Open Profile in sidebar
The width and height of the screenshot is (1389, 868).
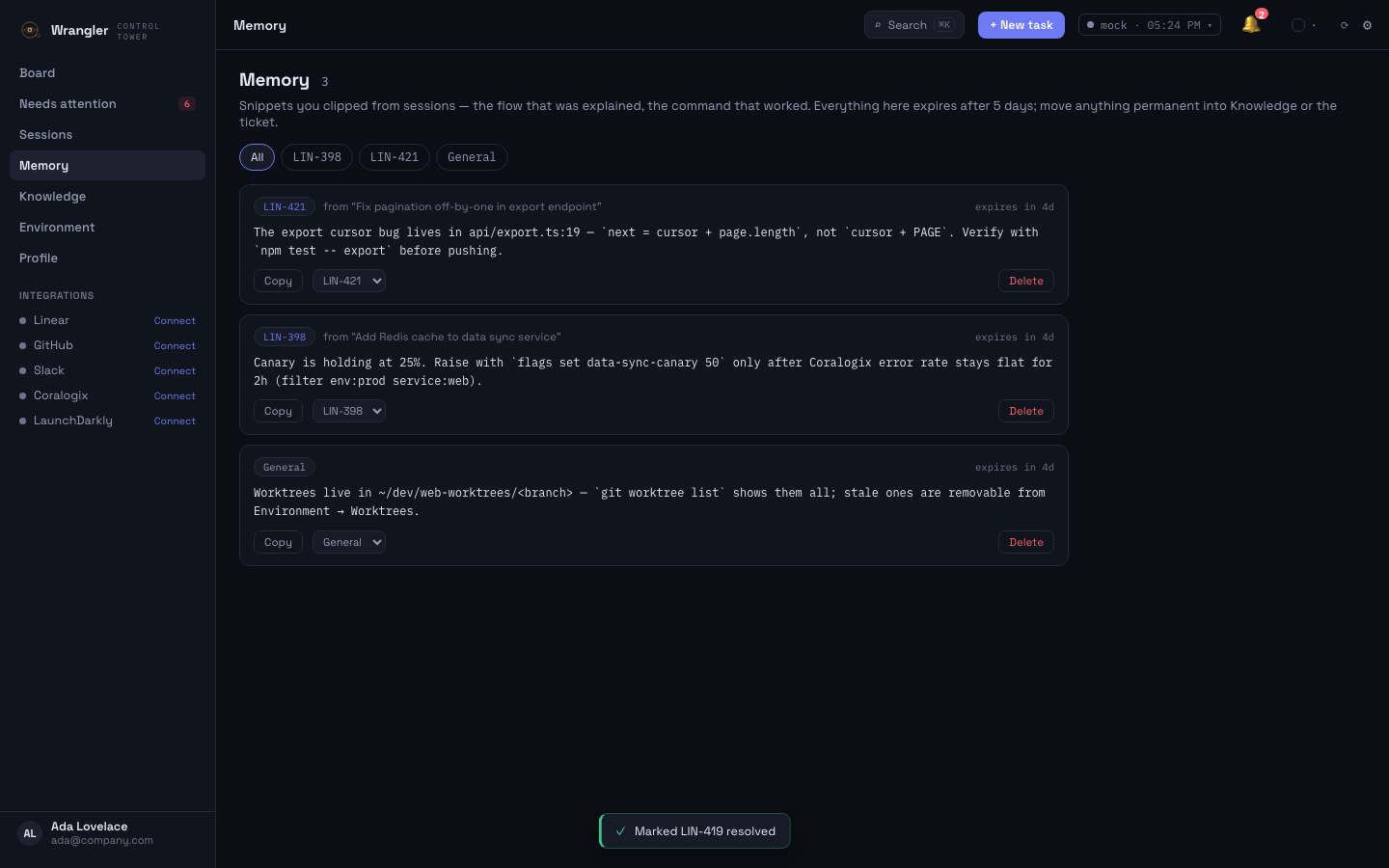(107, 258)
